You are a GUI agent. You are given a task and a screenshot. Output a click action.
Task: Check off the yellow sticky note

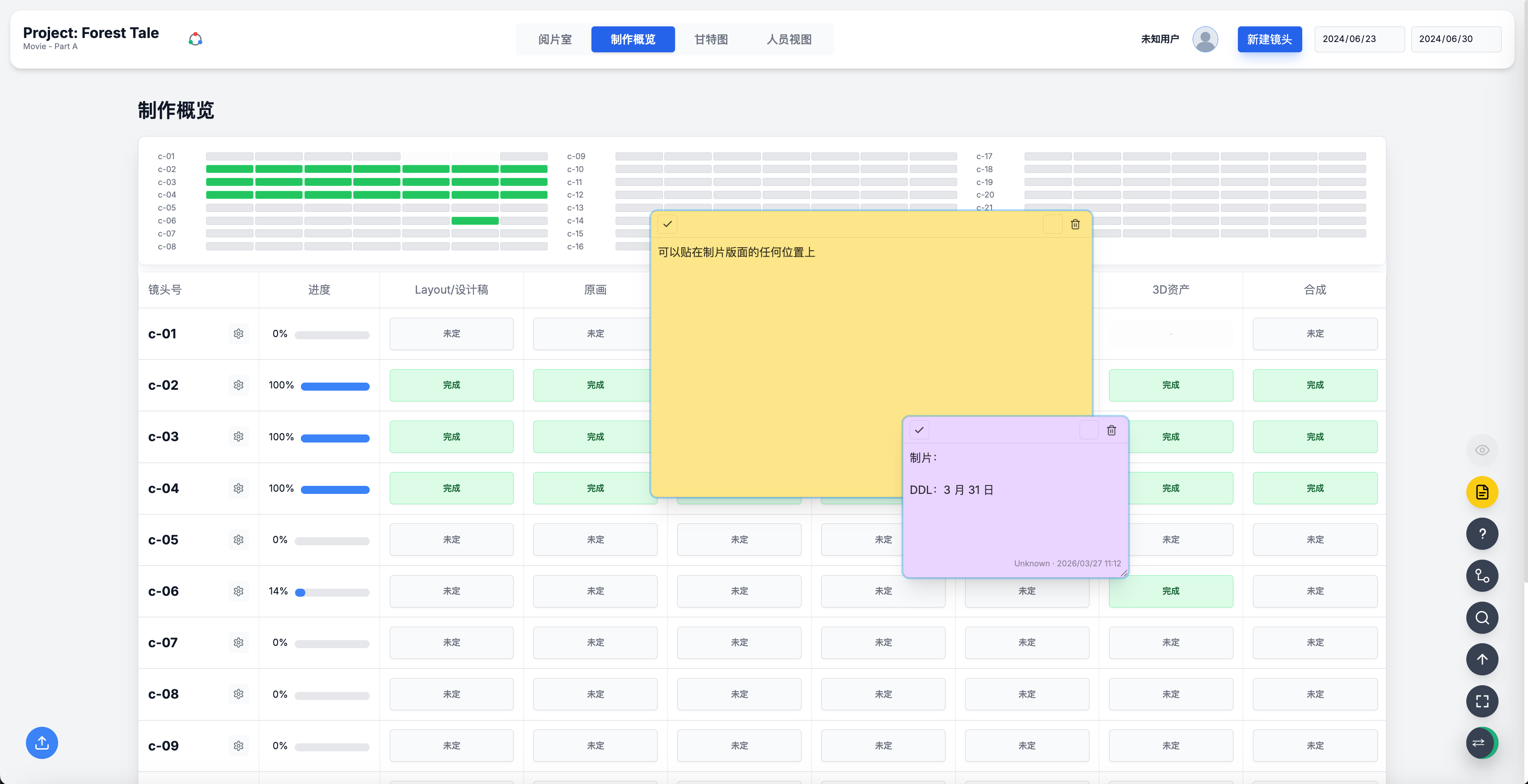pos(667,224)
